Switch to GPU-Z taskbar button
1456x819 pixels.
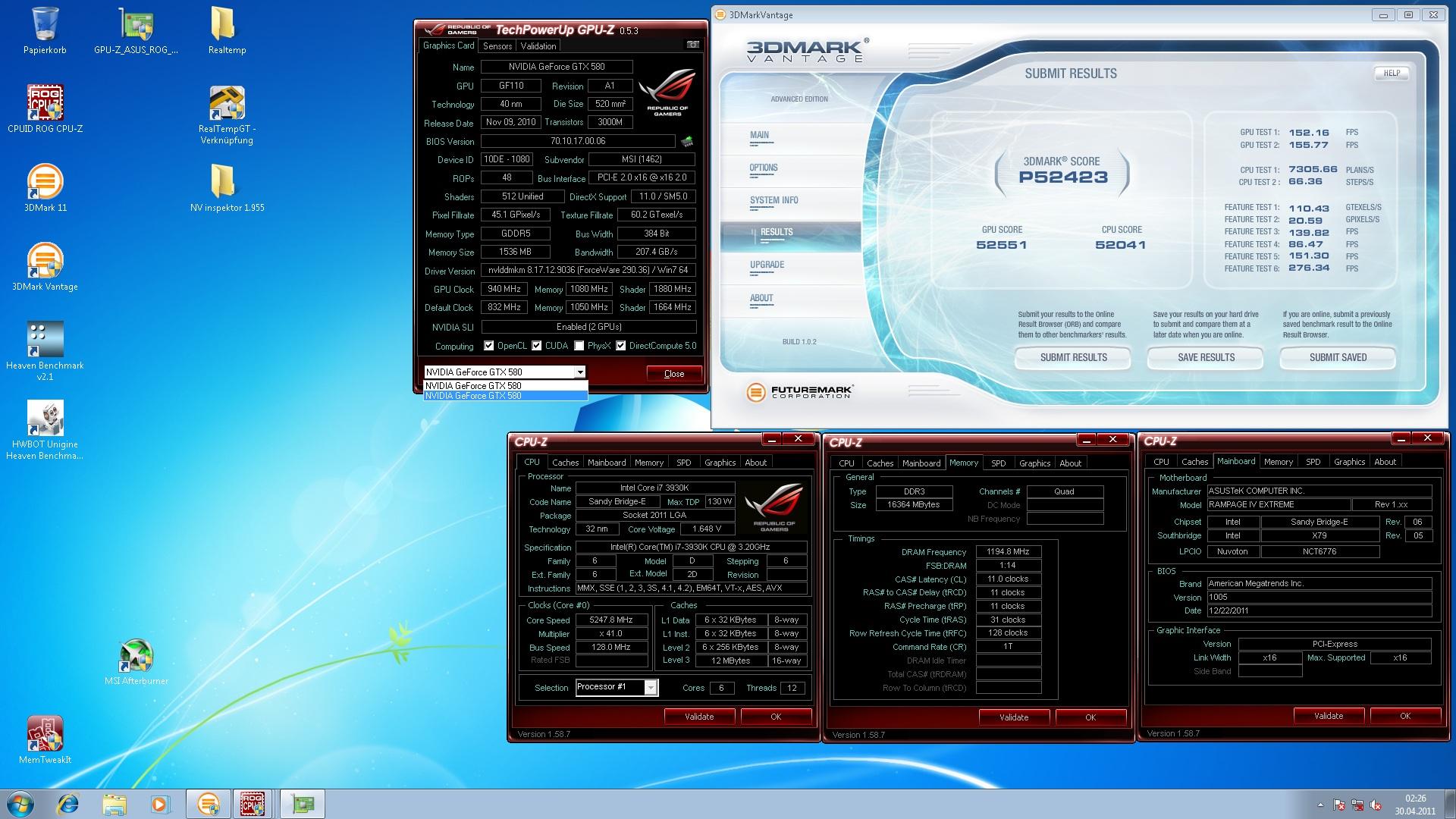point(303,804)
